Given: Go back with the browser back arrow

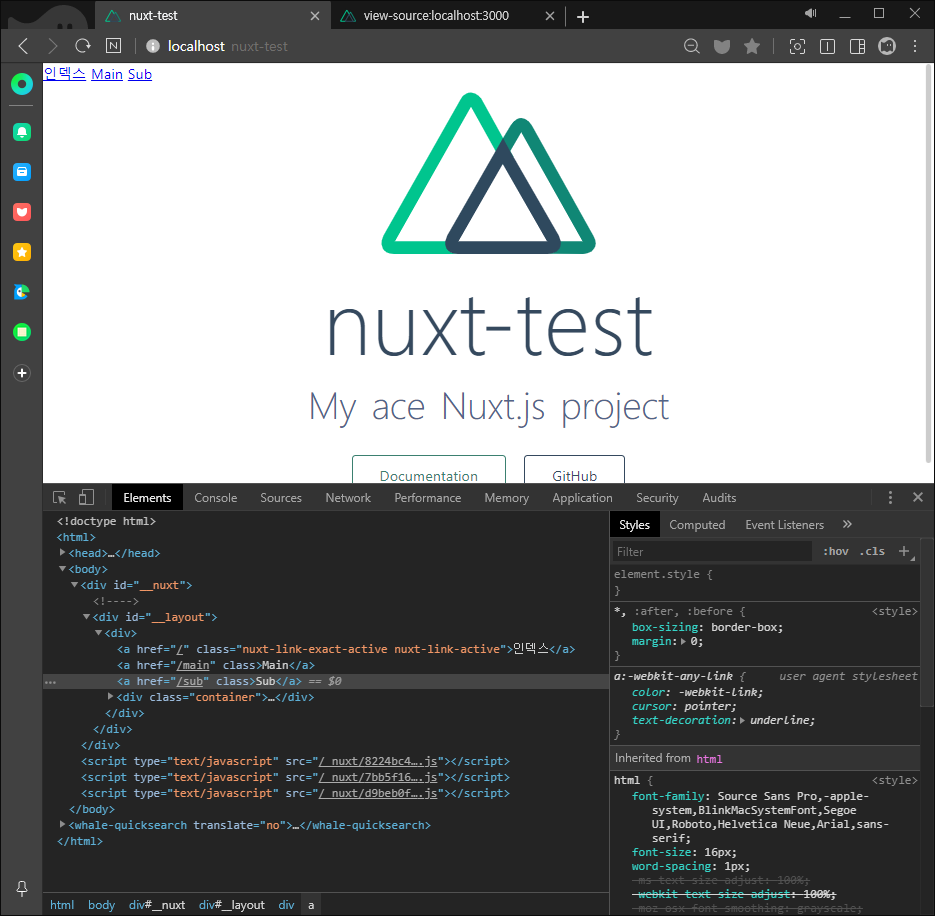Looking at the screenshot, I should coord(23,46).
